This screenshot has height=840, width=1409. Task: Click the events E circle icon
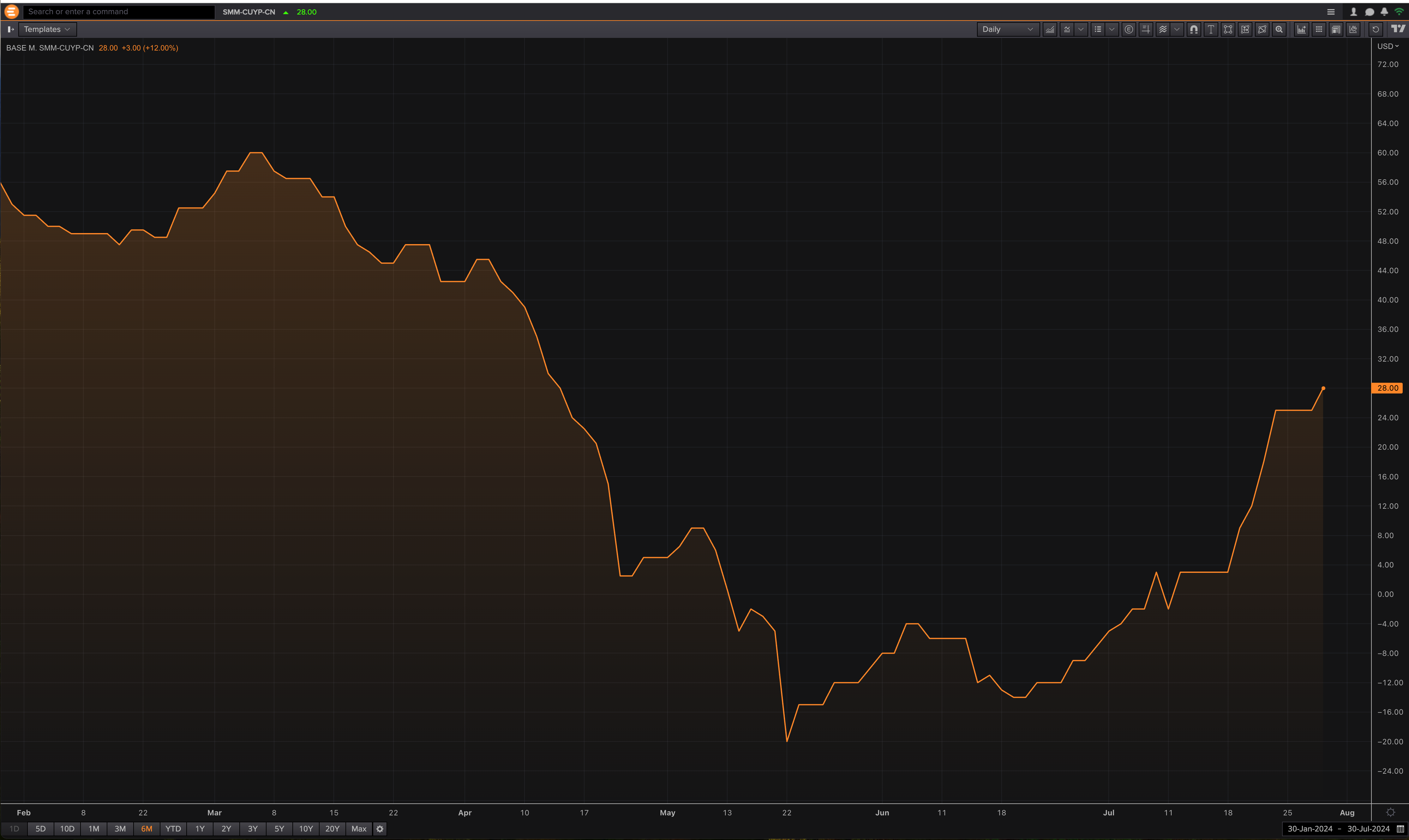click(1128, 29)
